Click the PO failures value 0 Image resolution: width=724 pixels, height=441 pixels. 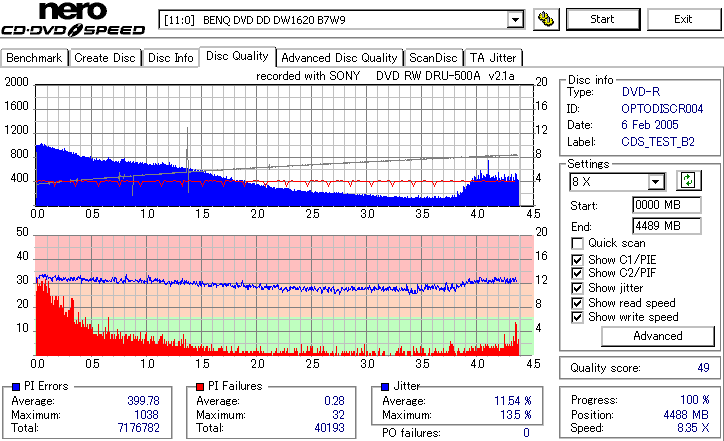(526, 433)
